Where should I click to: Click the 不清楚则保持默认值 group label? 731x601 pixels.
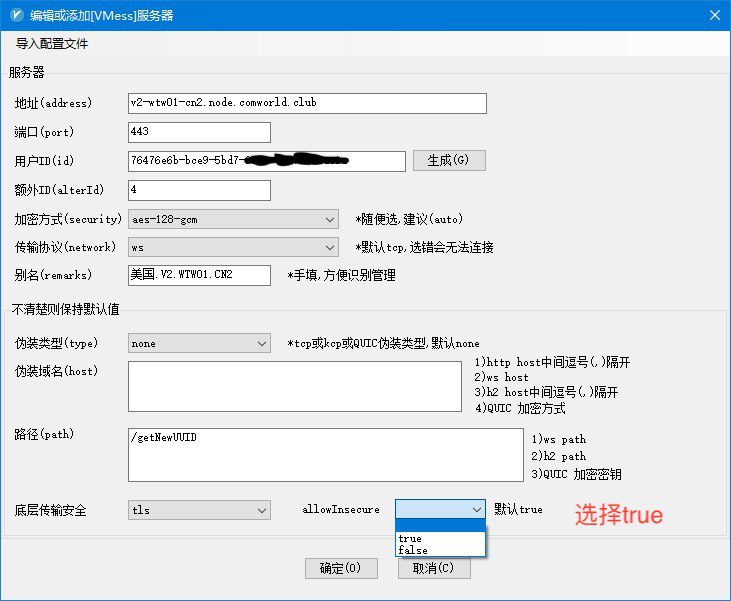pyautogui.click(x=66, y=309)
